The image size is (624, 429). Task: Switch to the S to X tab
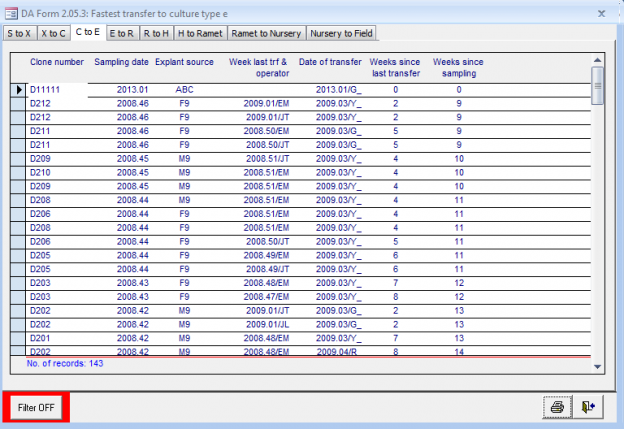19,33
